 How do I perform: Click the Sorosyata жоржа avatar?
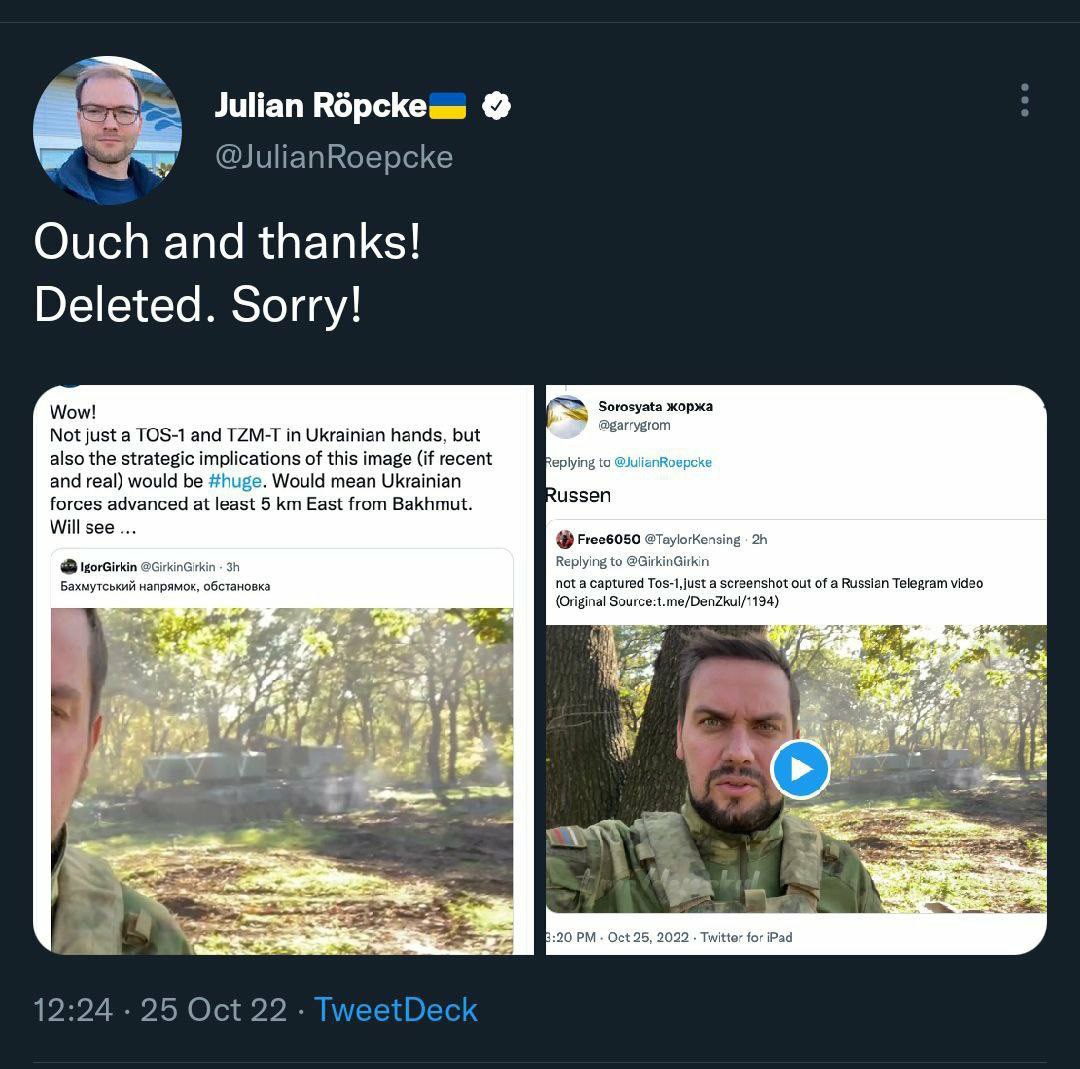point(567,417)
